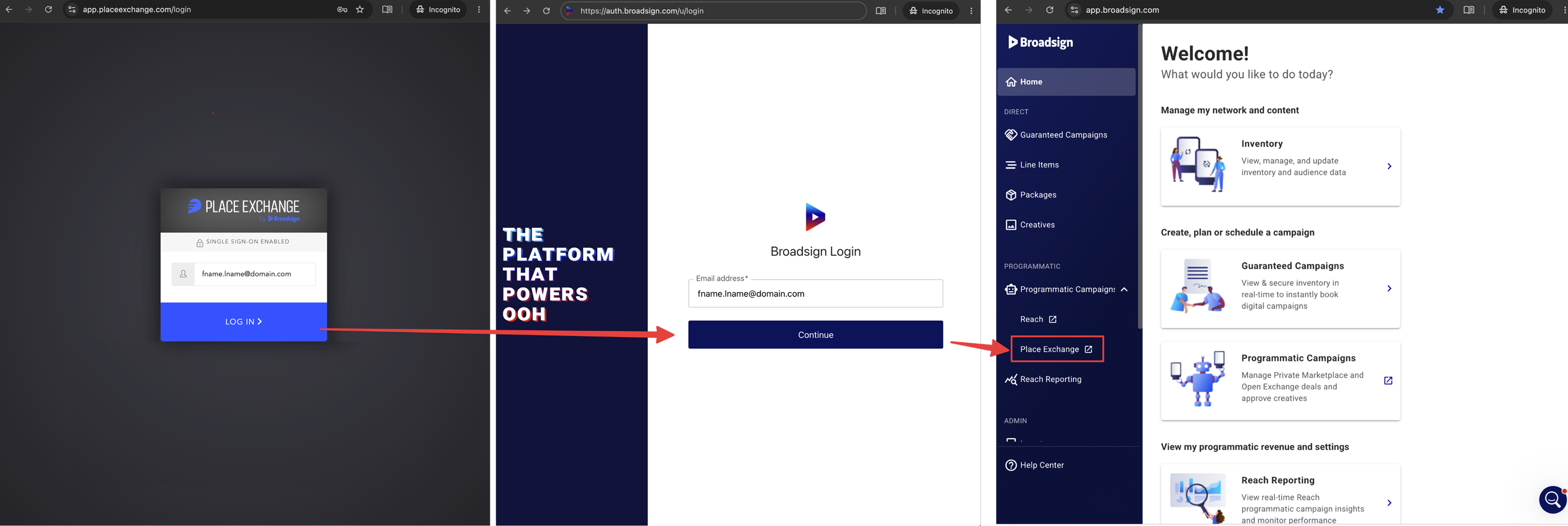Reload the Broadsign Login page
Image resolution: width=1568 pixels, height=526 pixels.
pyautogui.click(x=546, y=11)
